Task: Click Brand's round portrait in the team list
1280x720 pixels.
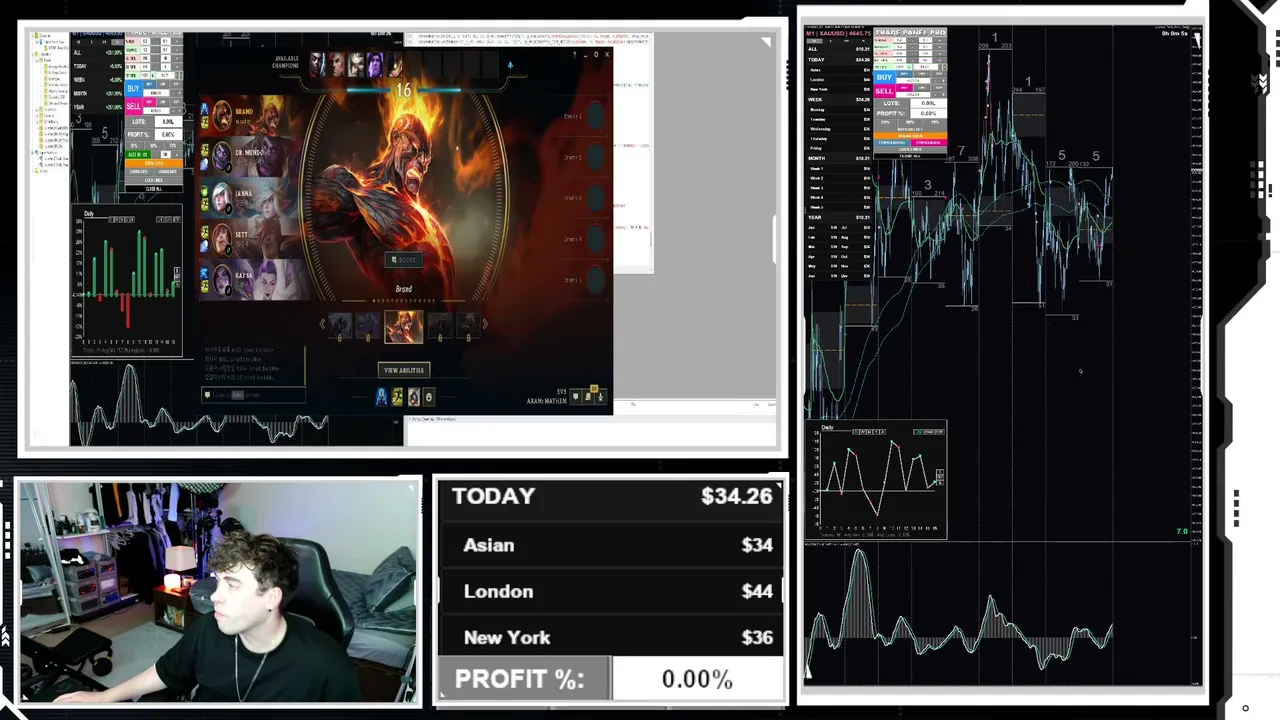Action: tap(220, 115)
